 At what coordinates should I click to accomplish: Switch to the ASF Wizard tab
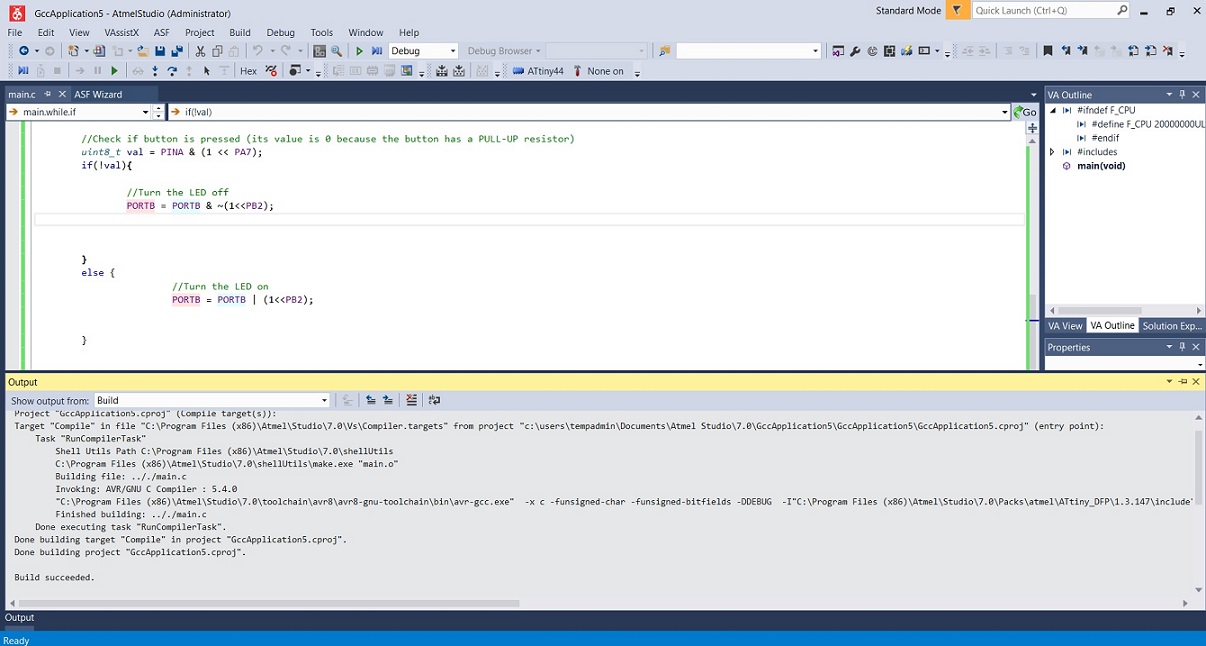click(98, 94)
